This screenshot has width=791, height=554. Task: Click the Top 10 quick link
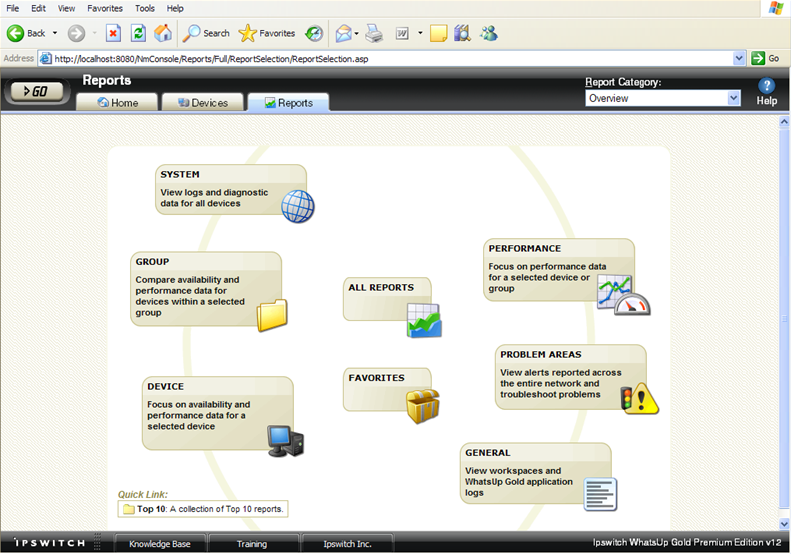tap(153, 509)
